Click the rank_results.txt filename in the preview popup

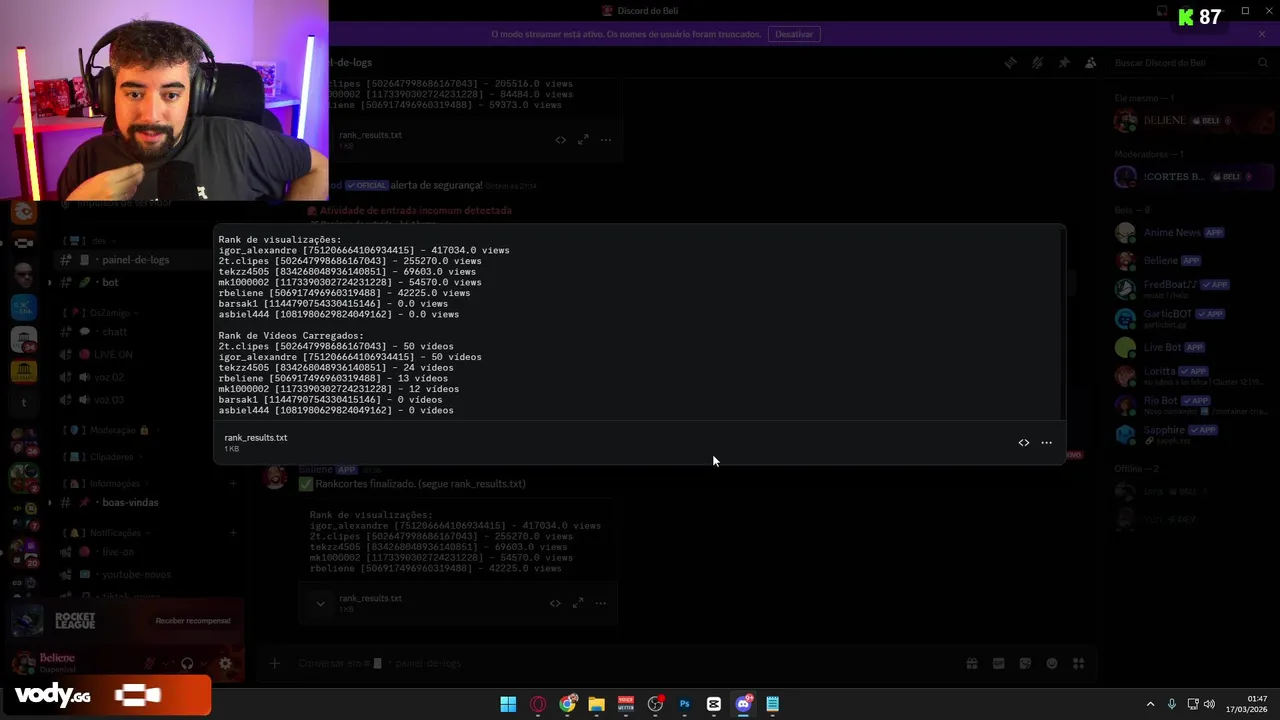click(x=256, y=438)
